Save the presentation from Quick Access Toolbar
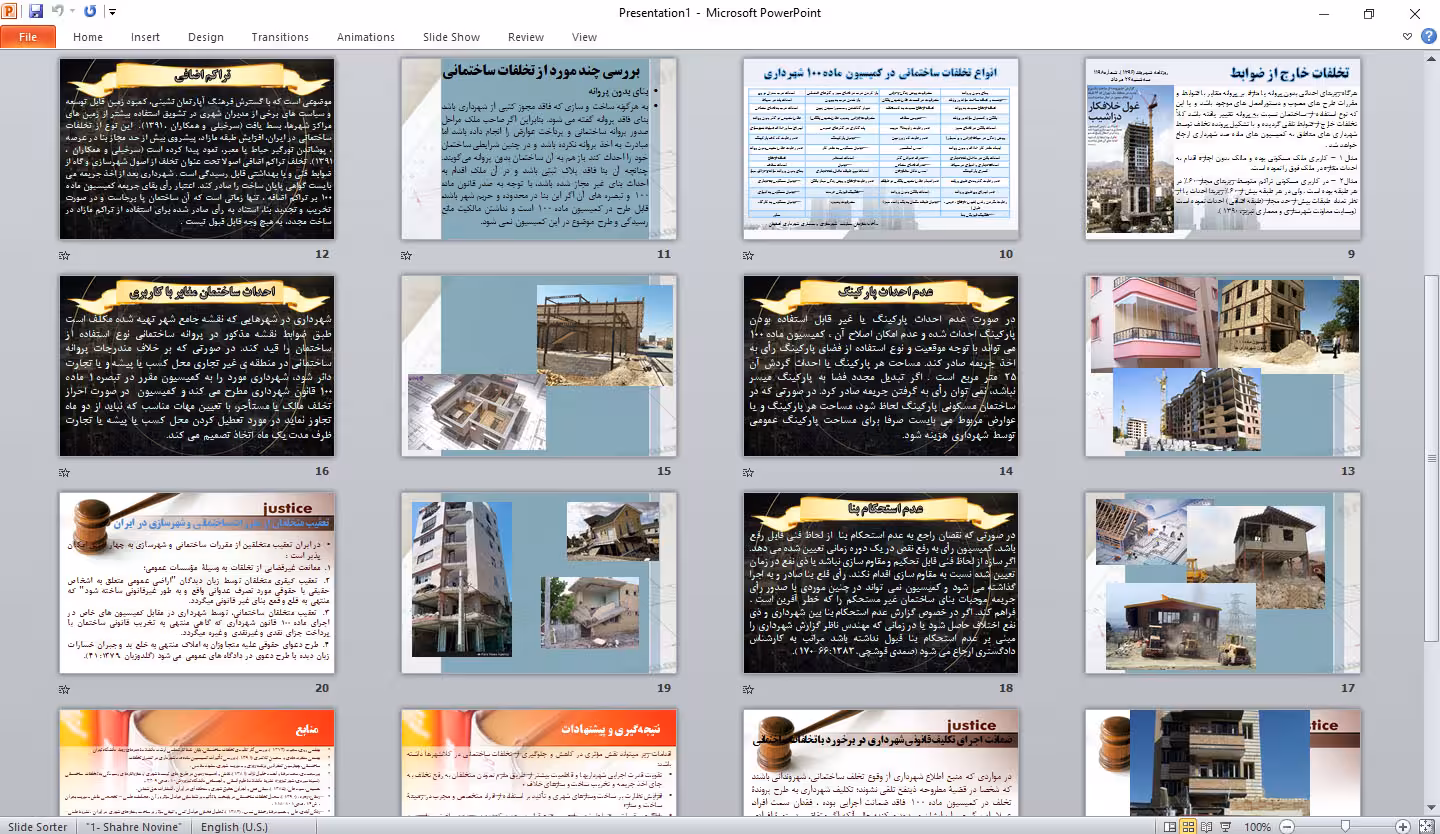1440x834 pixels. (36, 12)
